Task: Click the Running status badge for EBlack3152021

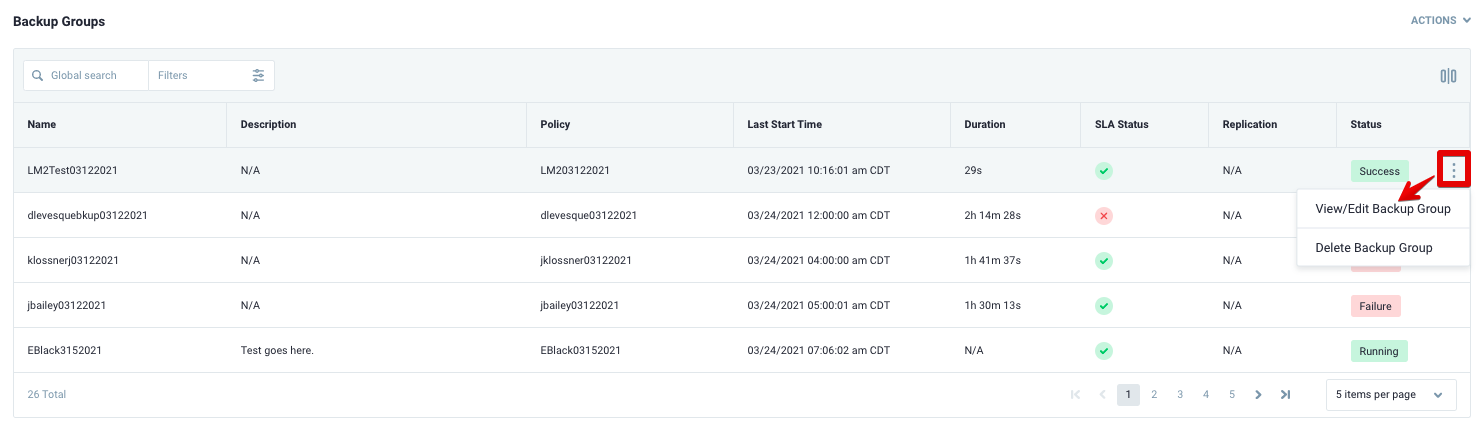Action: point(1379,351)
